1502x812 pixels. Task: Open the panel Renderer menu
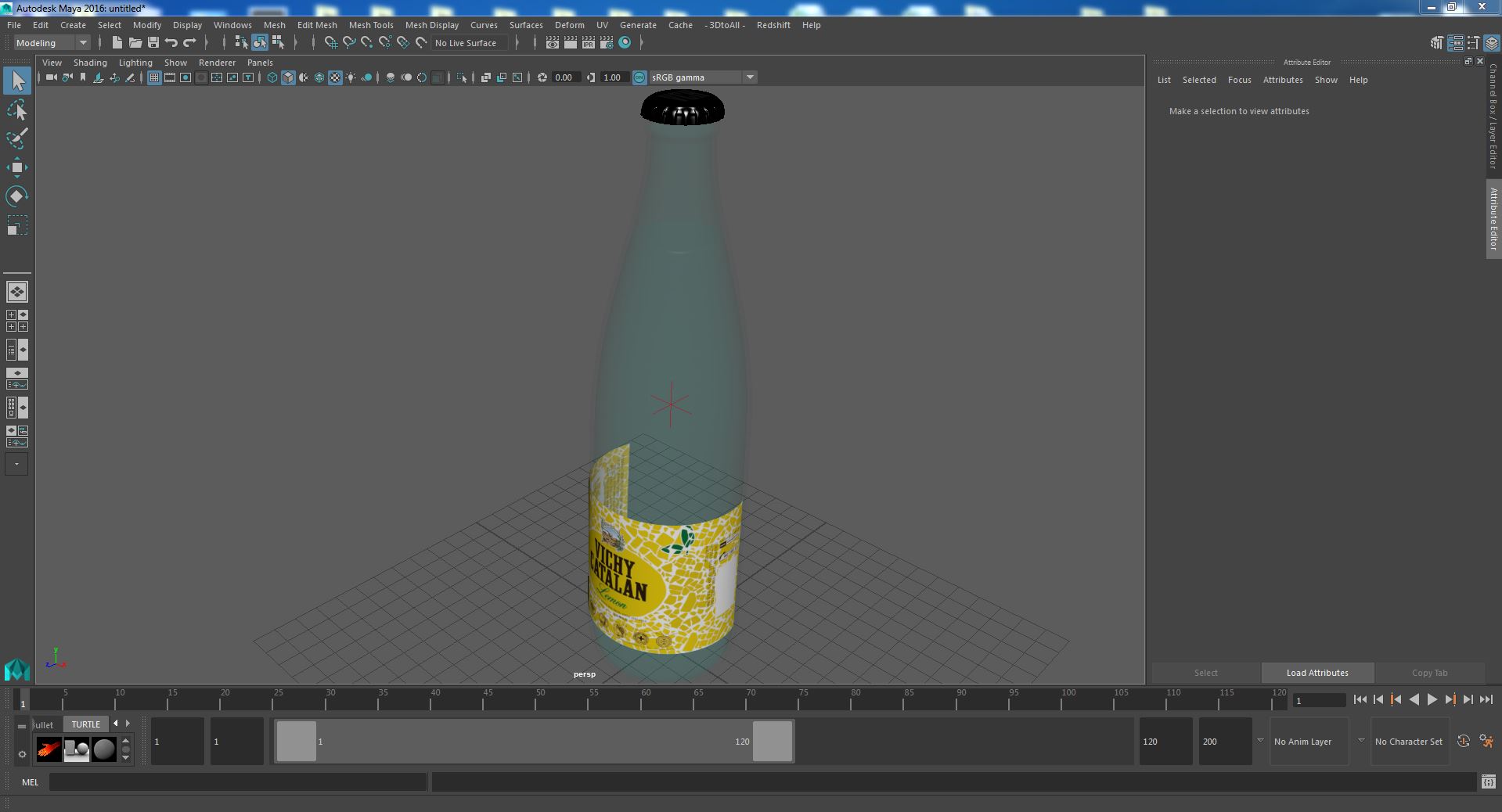(217, 63)
